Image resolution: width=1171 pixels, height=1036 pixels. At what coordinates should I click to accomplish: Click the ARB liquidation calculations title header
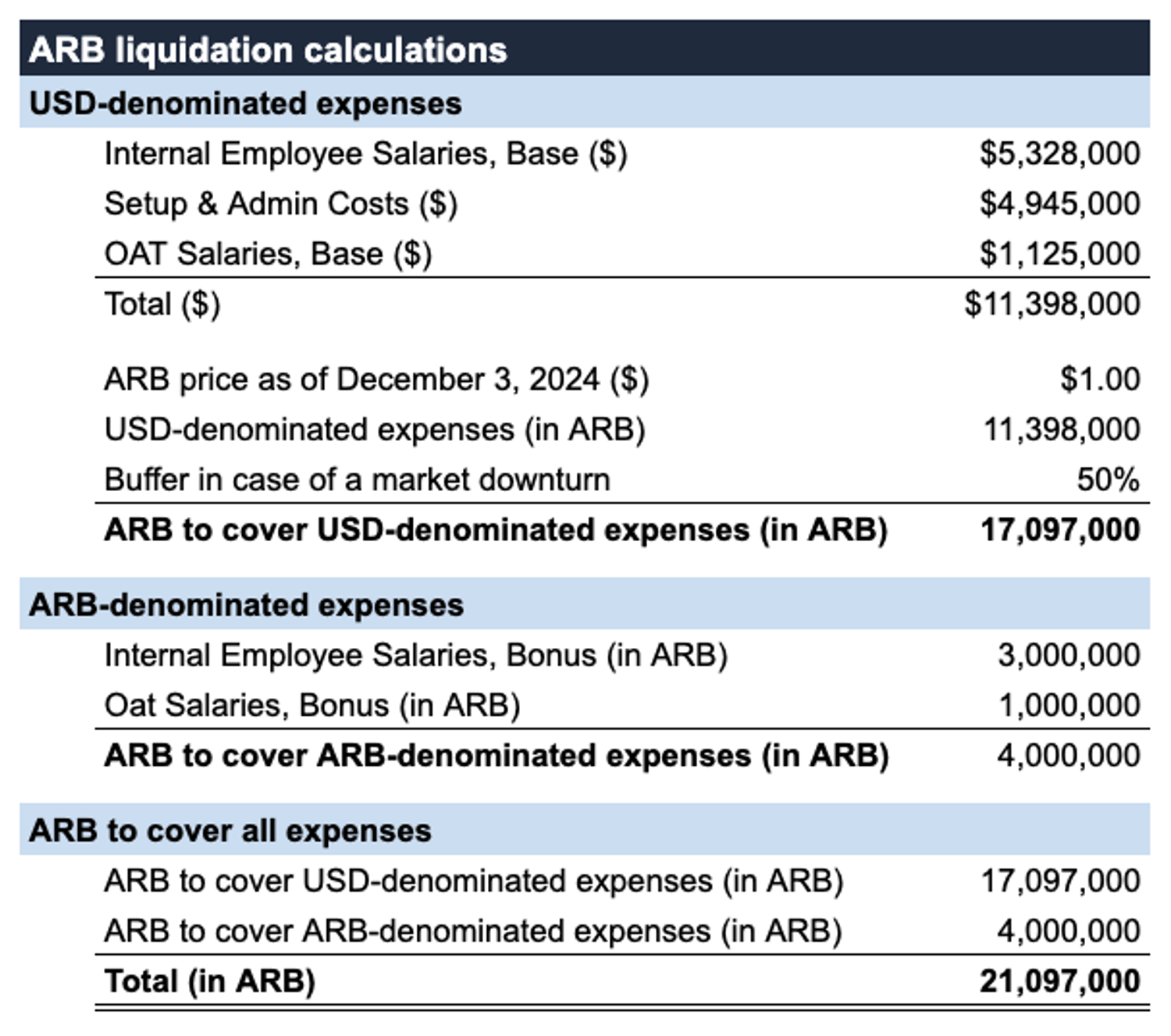(268, 50)
